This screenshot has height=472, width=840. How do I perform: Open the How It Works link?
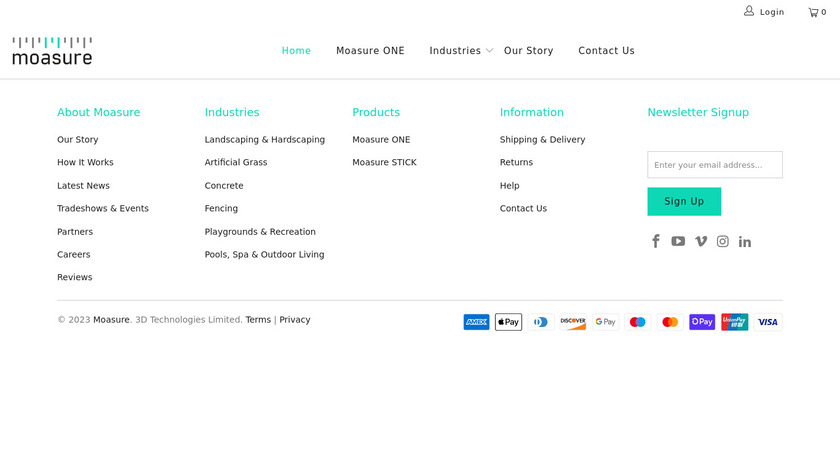(85, 162)
